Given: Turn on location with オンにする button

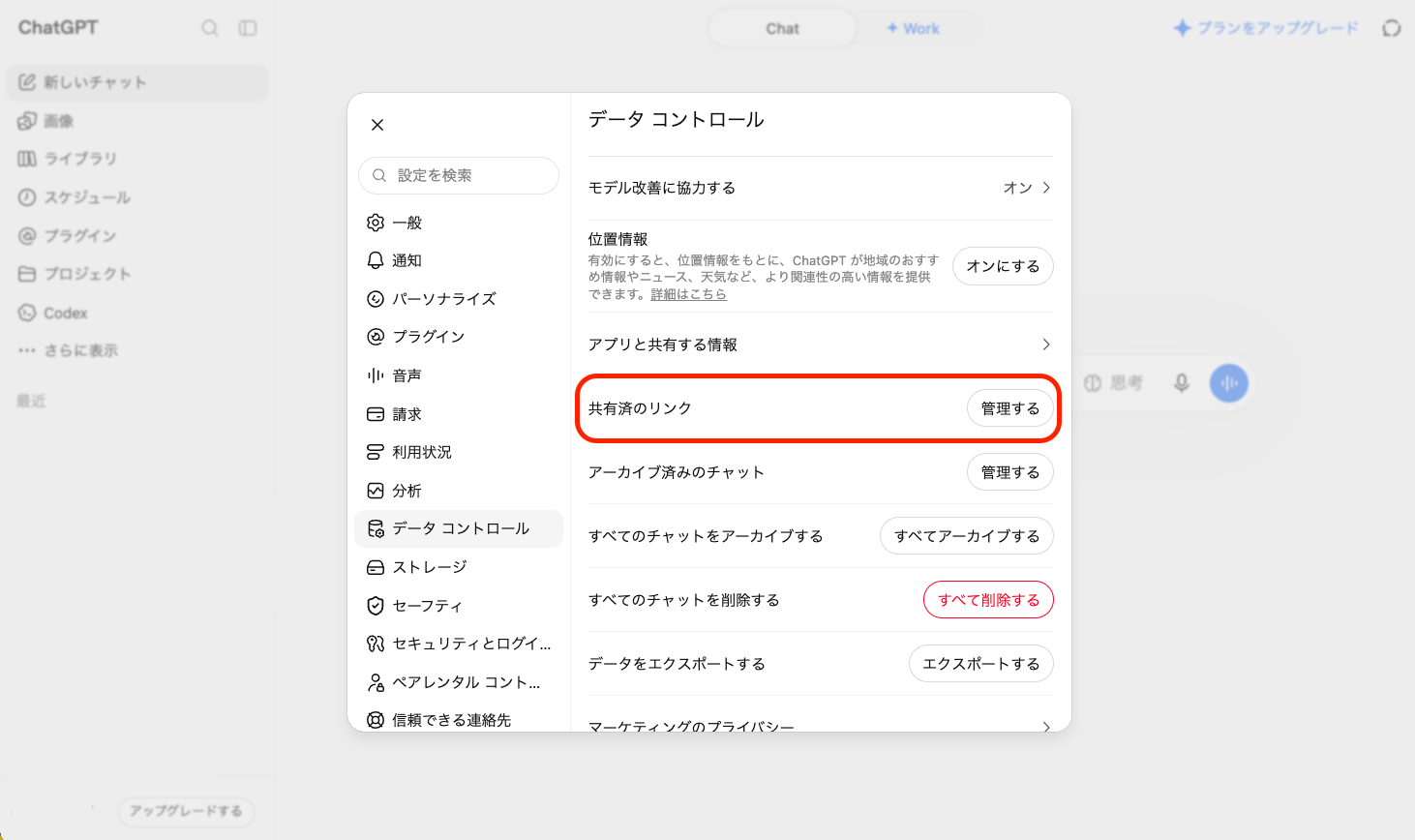Looking at the screenshot, I should pos(1003,266).
